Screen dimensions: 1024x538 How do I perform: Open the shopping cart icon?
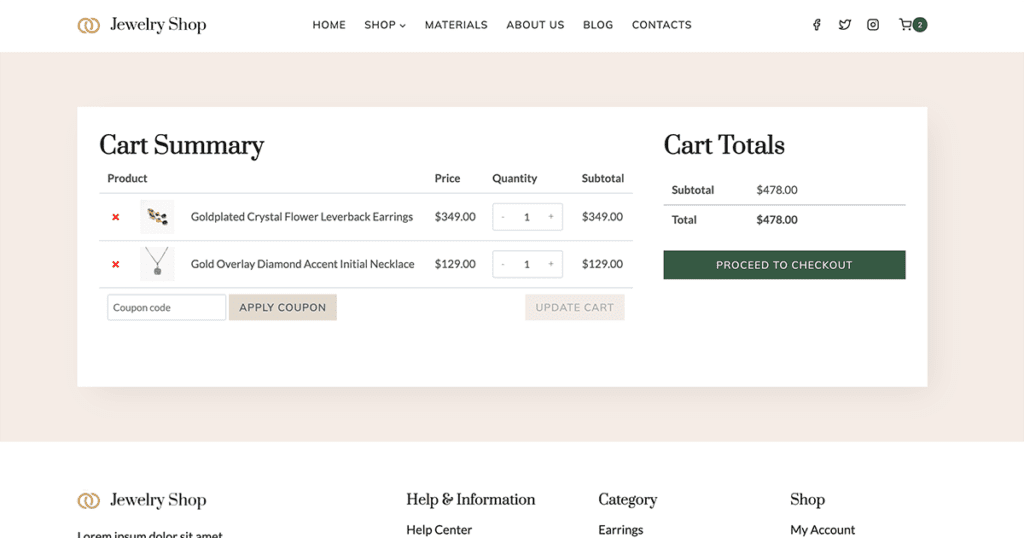click(906, 25)
